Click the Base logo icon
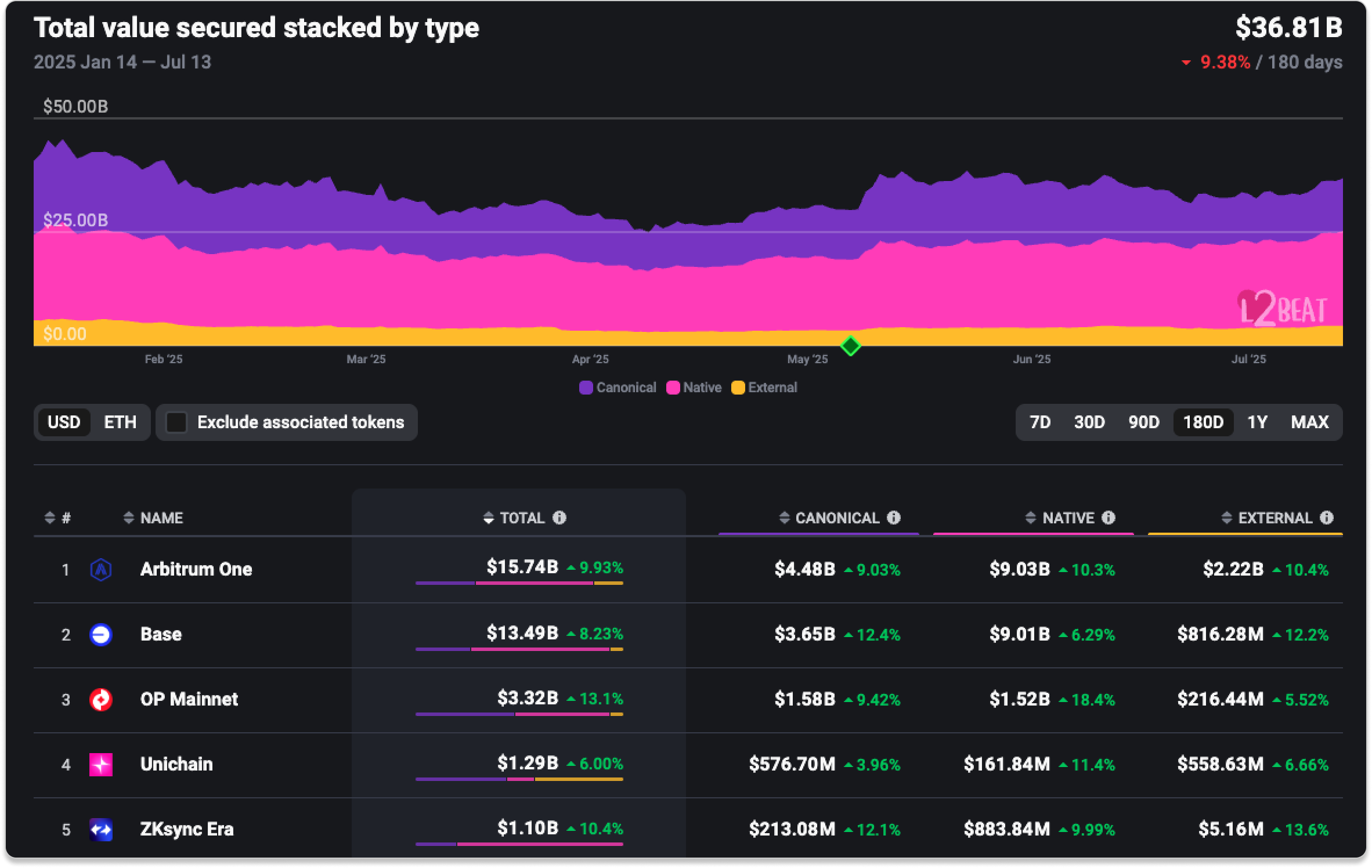The height and width of the screenshot is (868, 1372). [x=101, y=635]
